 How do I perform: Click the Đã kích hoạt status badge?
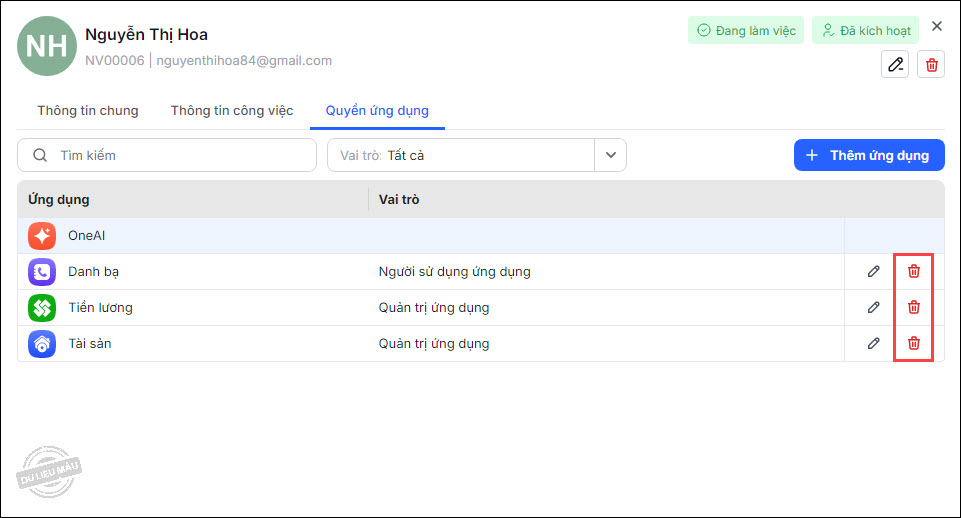coord(865,30)
